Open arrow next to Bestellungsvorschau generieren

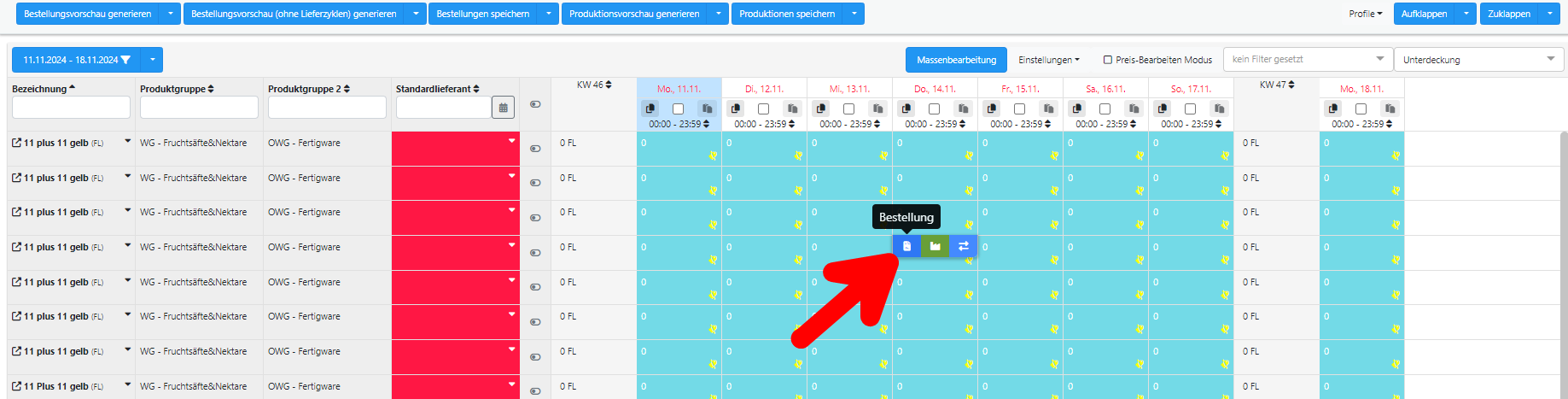point(171,14)
